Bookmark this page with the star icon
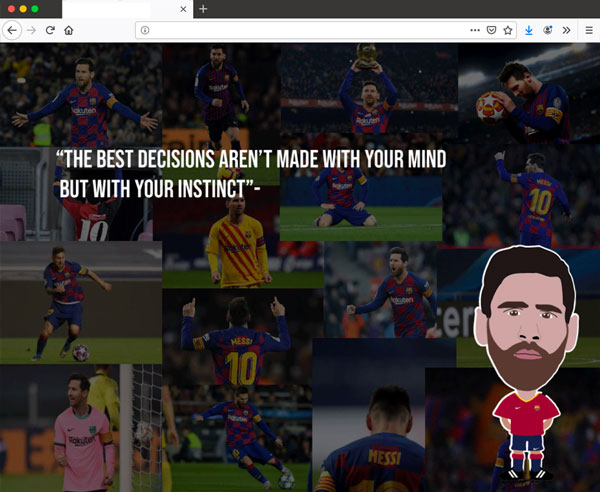The height and width of the screenshot is (492, 600). click(507, 30)
